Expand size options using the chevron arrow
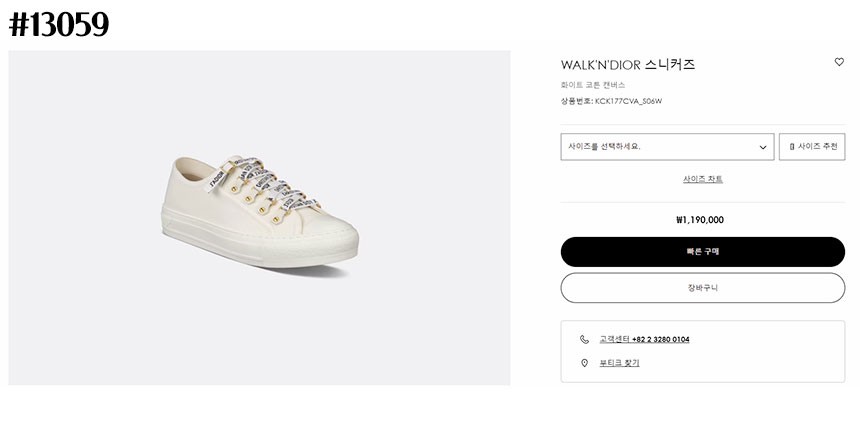Image resolution: width=860 pixels, height=431 pixels. (763, 147)
